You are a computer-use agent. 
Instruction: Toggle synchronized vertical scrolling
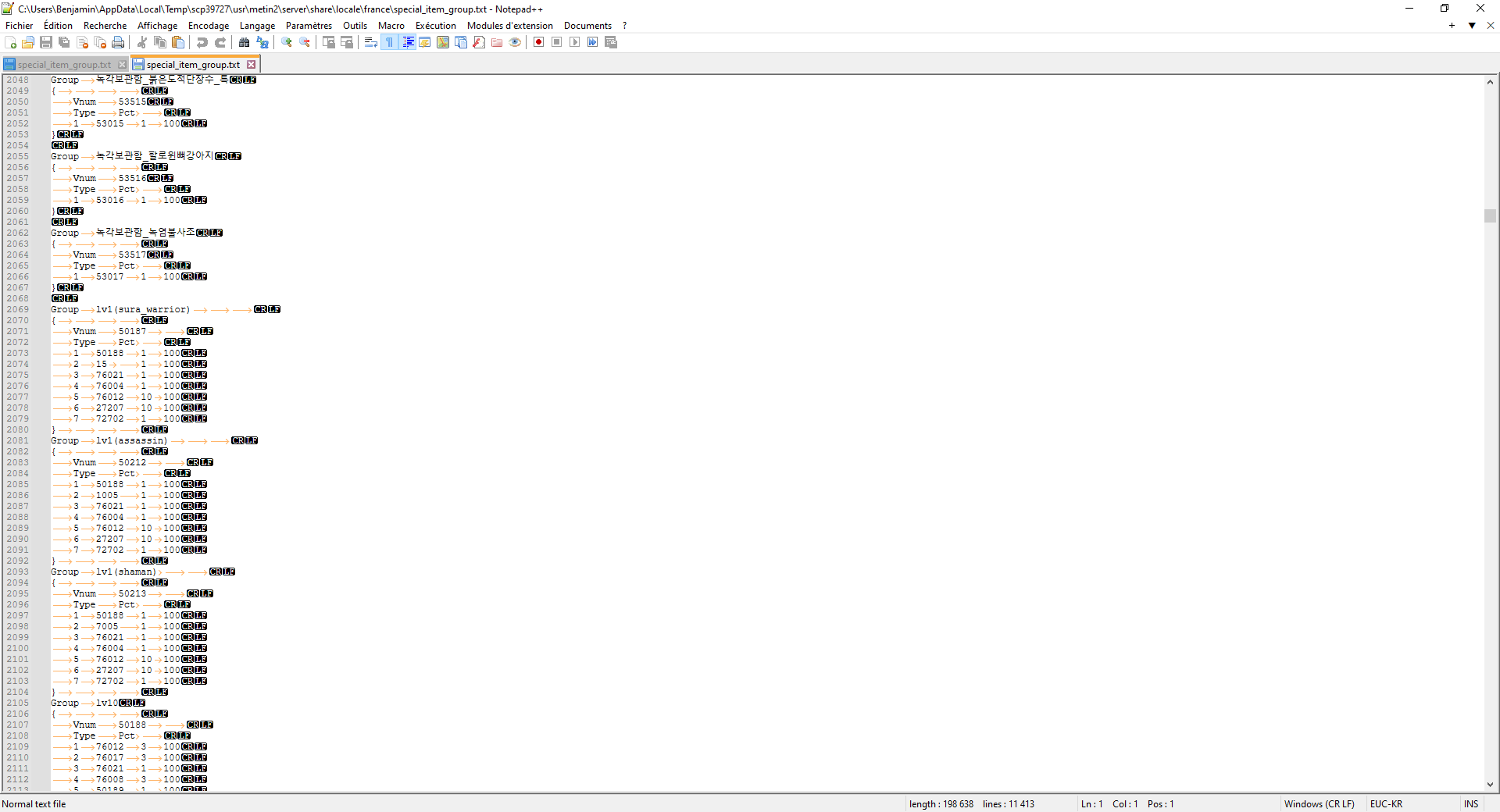[x=329, y=42]
